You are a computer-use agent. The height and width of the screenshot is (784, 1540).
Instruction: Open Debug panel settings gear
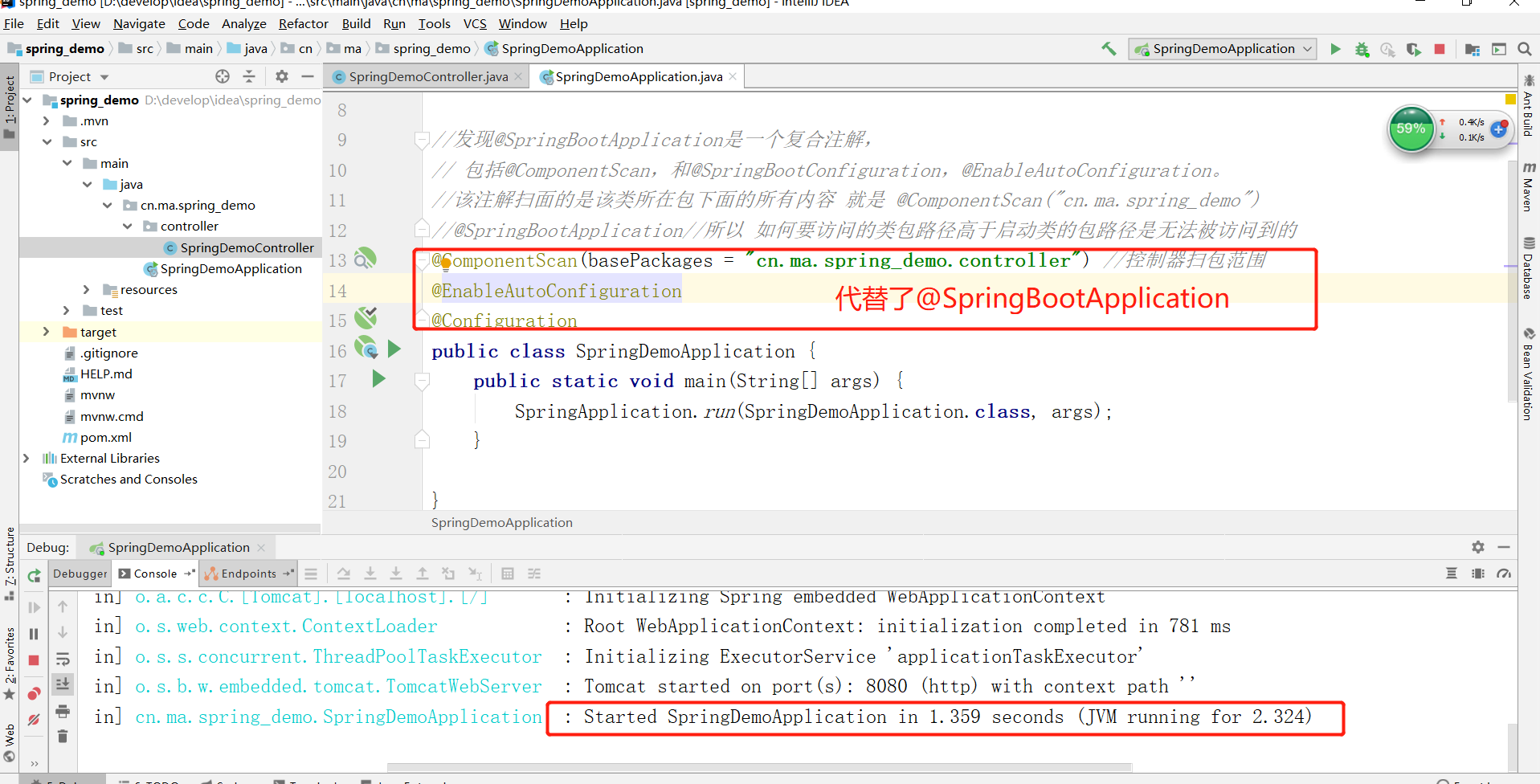click(x=1478, y=547)
